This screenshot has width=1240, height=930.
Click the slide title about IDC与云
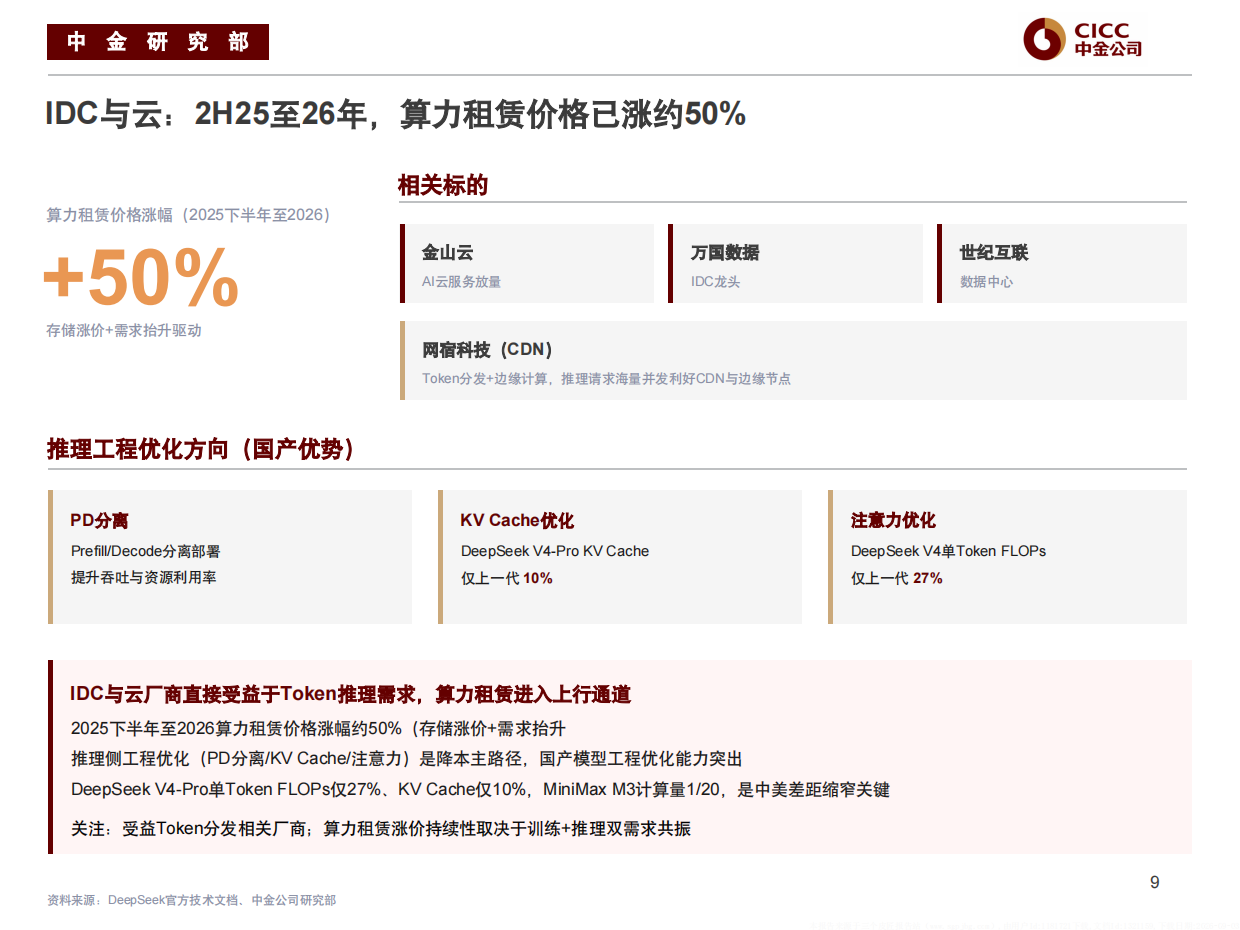tap(396, 115)
